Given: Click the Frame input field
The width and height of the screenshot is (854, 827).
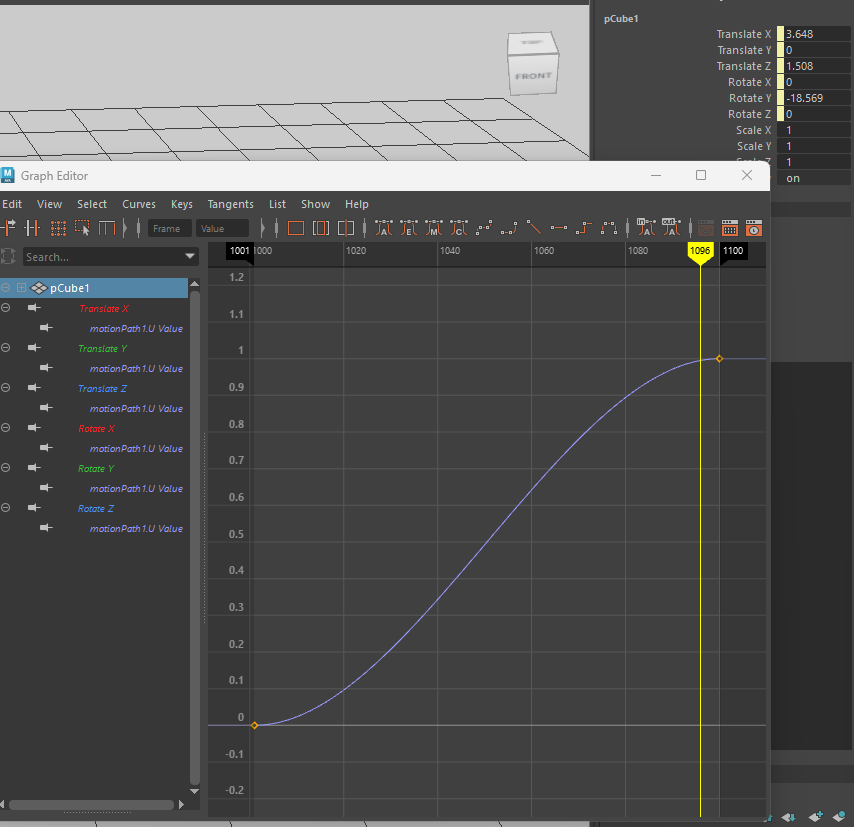Looking at the screenshot, I should 169,229.
